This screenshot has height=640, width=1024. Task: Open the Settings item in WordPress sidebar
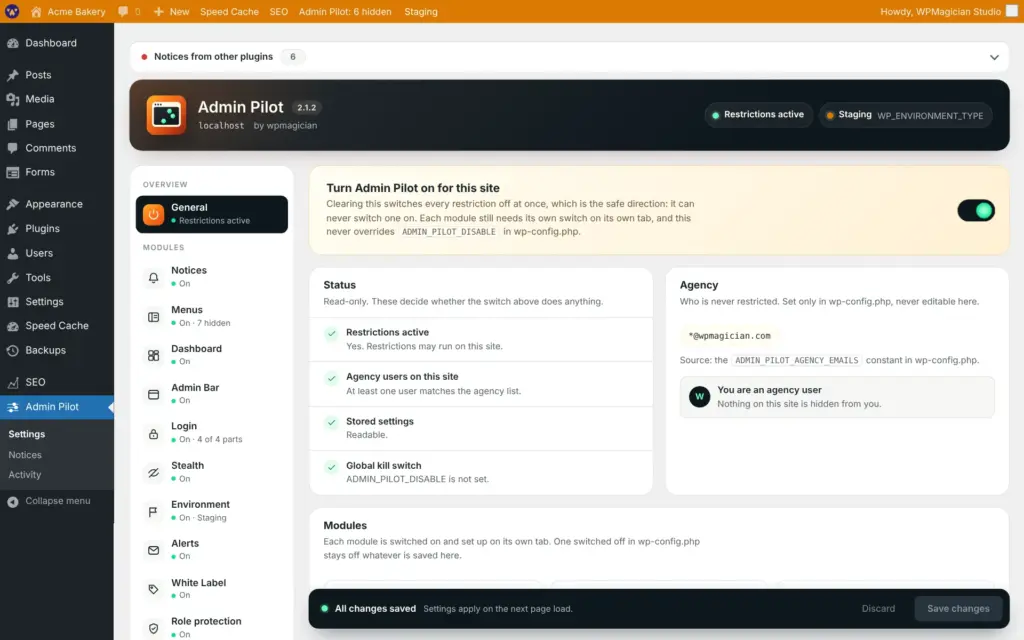tap(57, 302)
